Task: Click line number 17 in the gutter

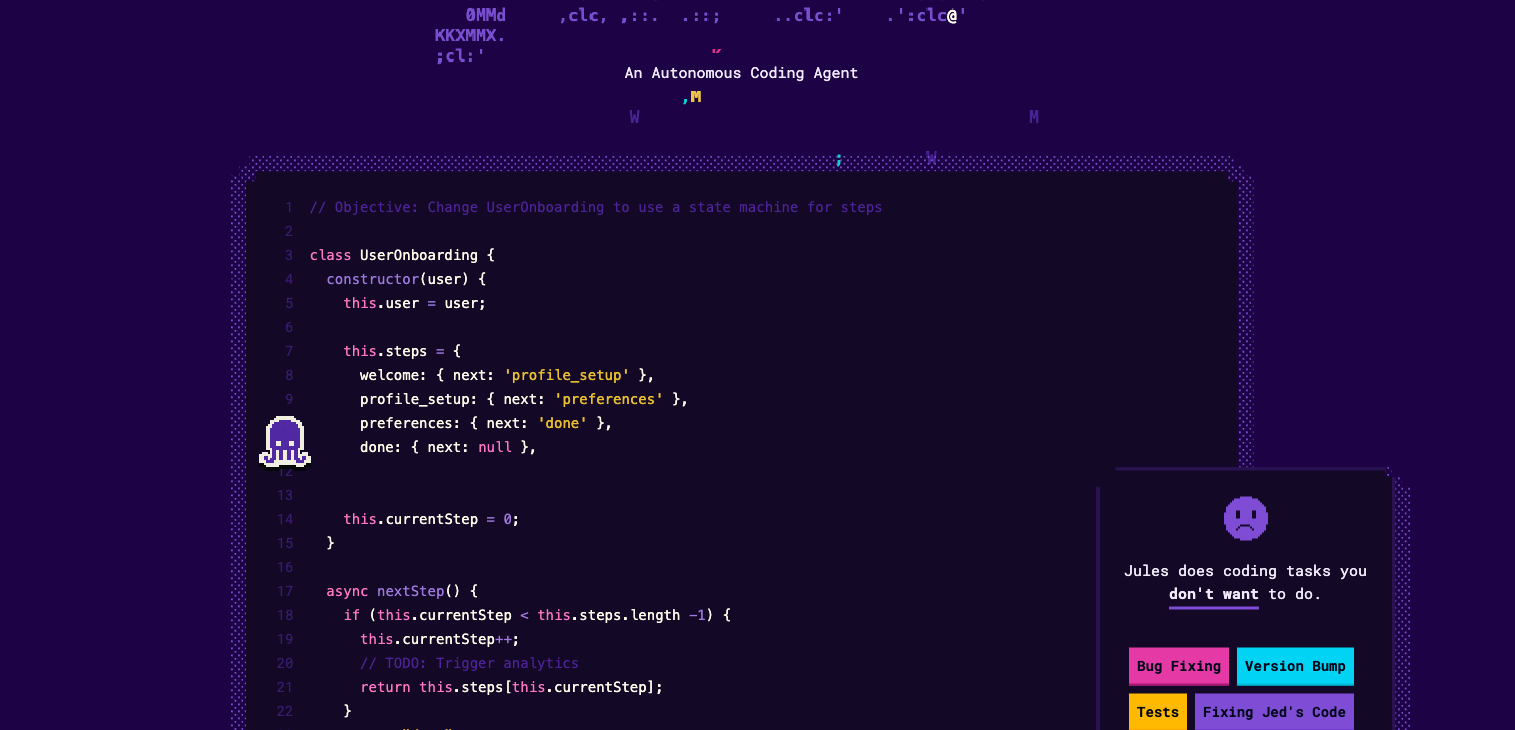Action: (285, 591)
